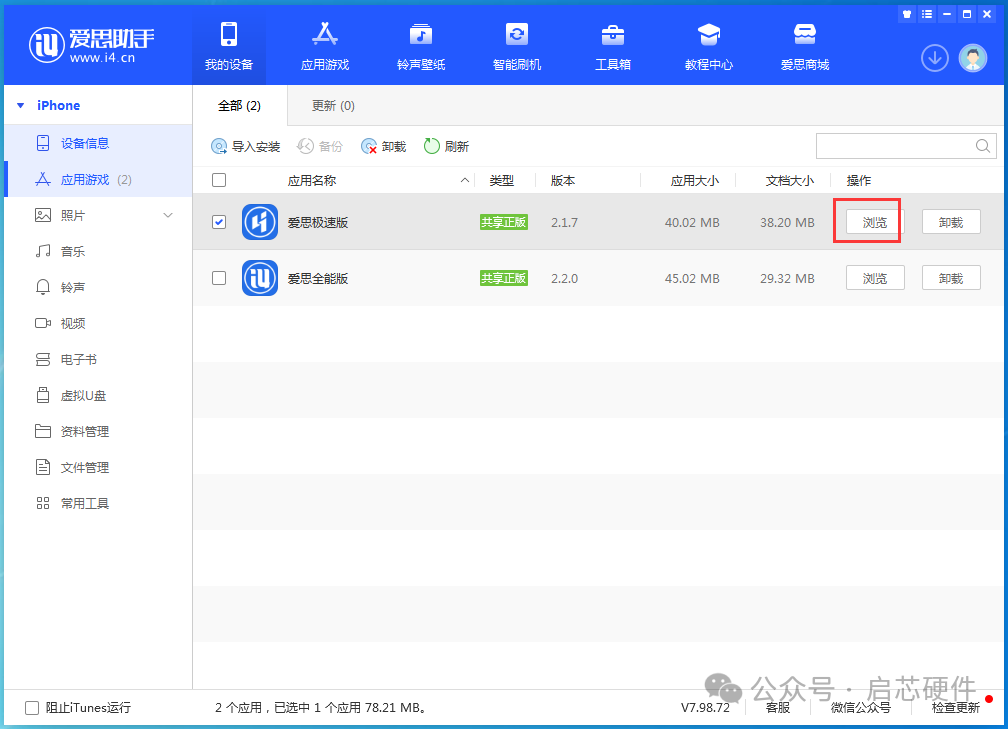Click the 爱思助手 logo
Image resolution: width=1008 pixels, height=729 pixels.
(91, 46)
